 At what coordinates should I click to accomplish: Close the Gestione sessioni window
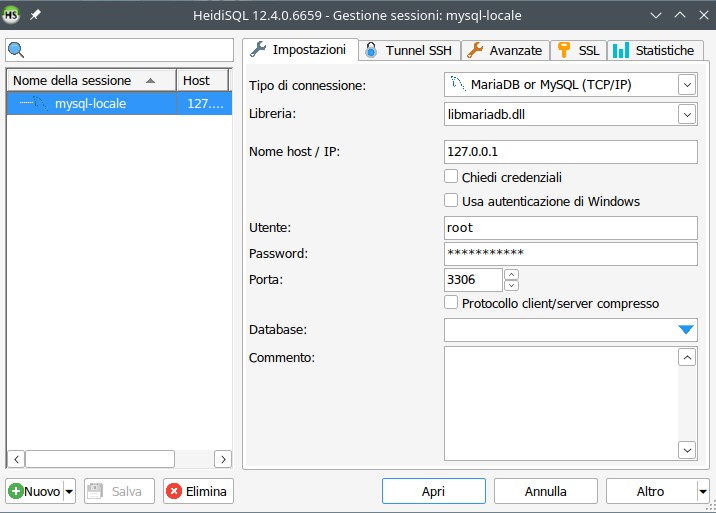click(x=704, y=15)
